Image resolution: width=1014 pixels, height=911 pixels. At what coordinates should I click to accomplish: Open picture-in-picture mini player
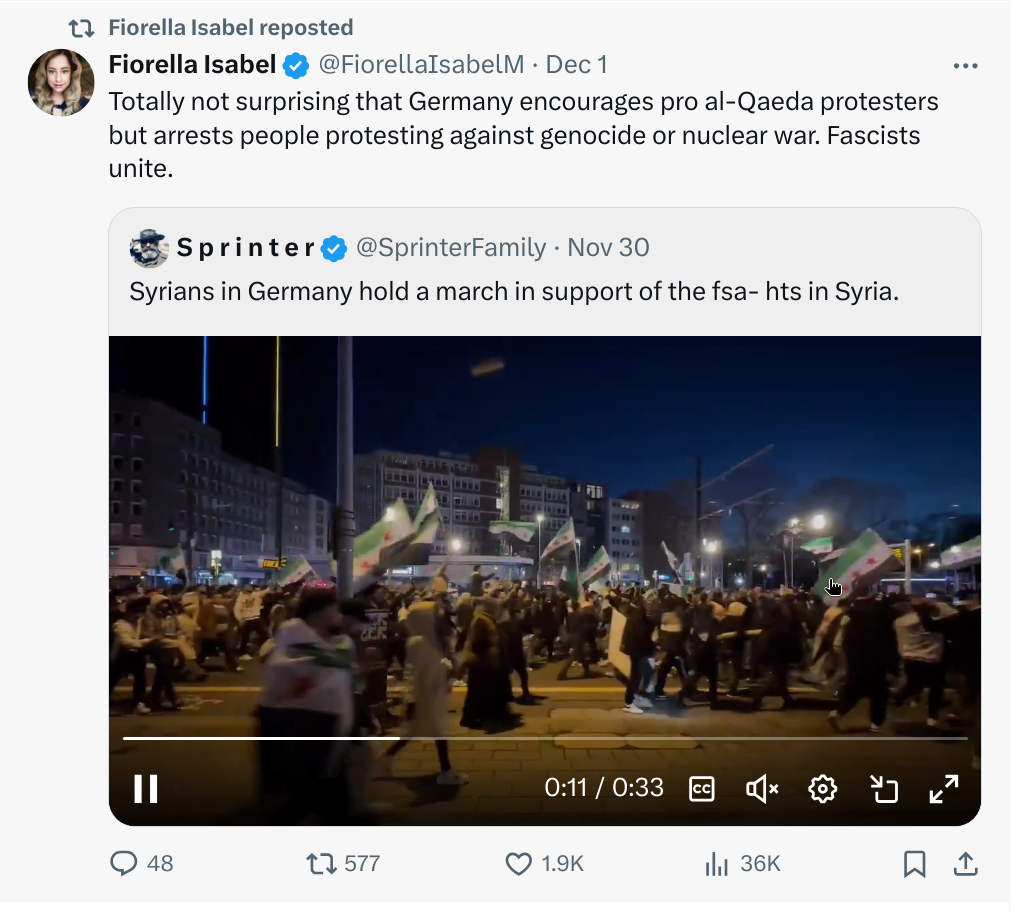(883, 789)
